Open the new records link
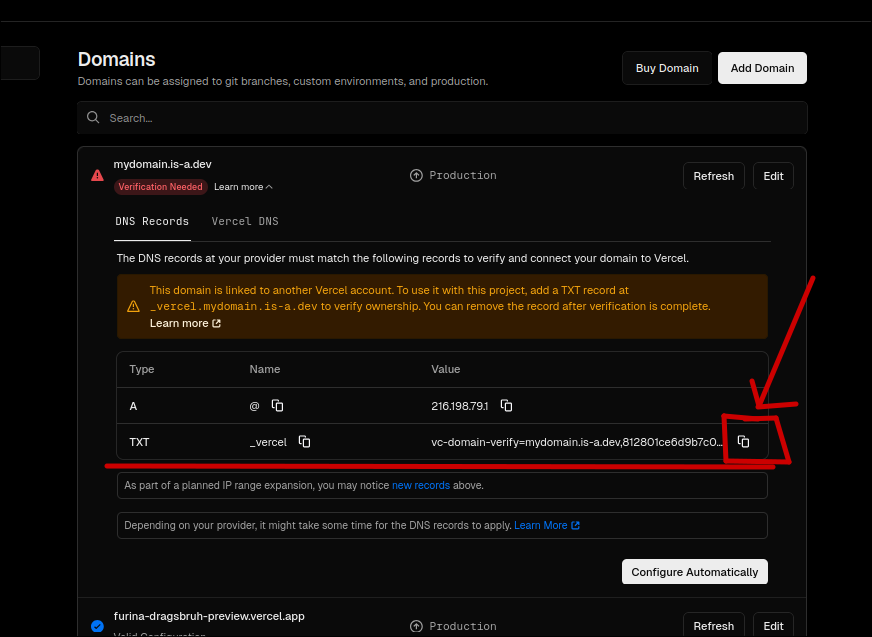Viewport: 872px width, 637px height. 421,485
